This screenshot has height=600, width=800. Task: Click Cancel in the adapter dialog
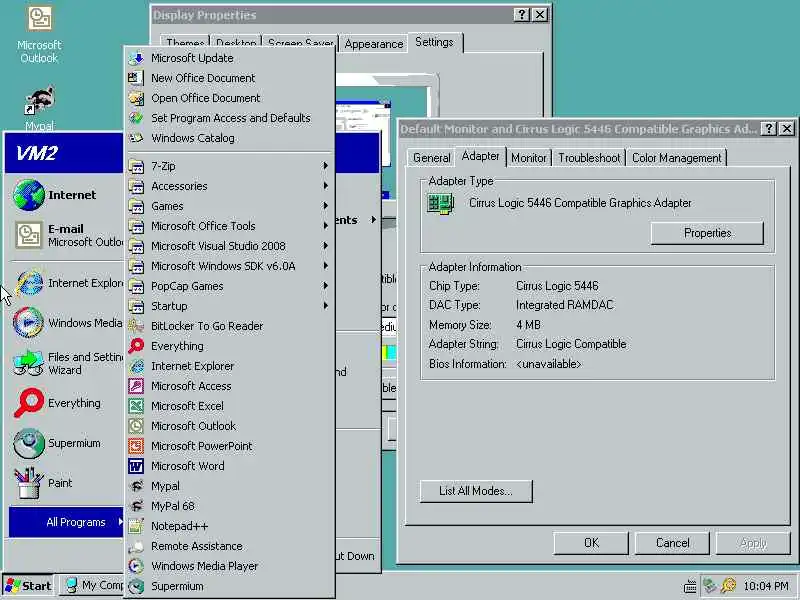tap(672, 543)
